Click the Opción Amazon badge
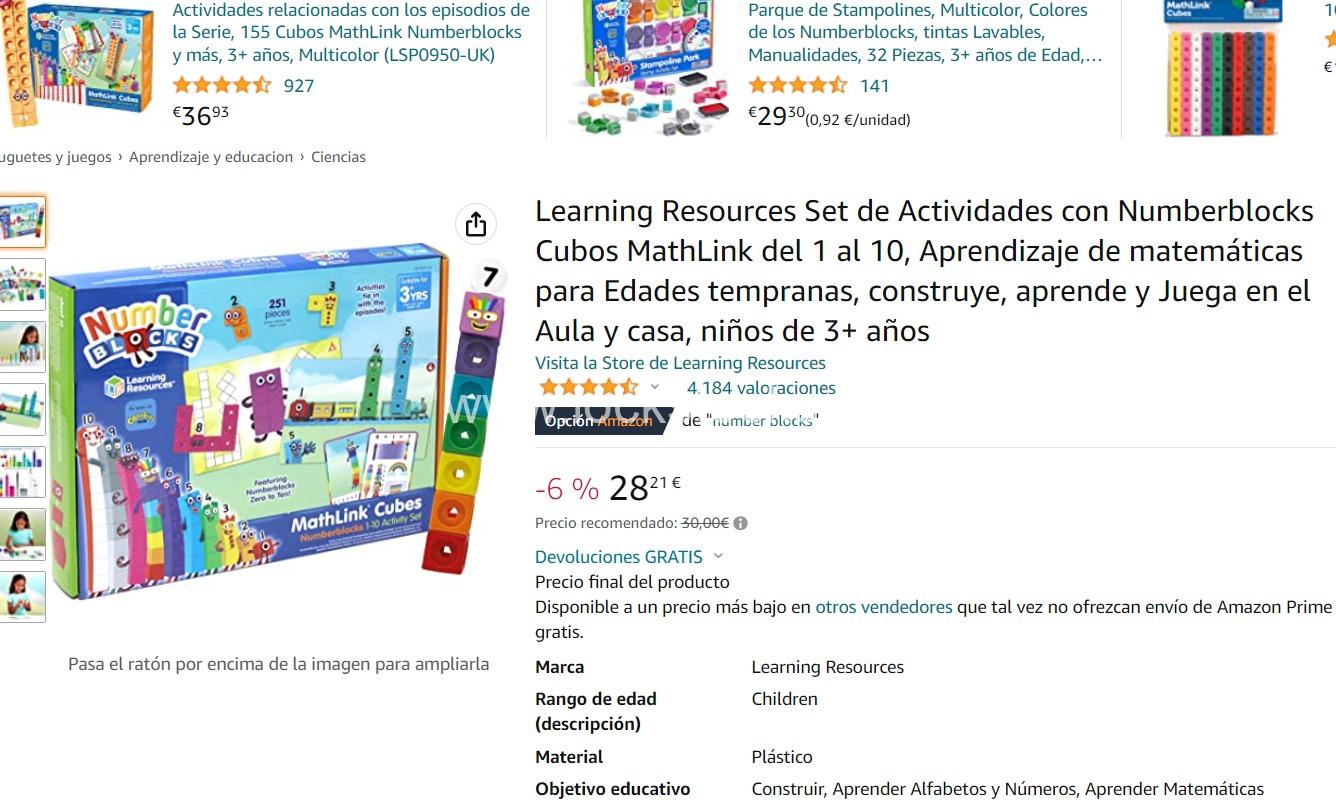 600,421
